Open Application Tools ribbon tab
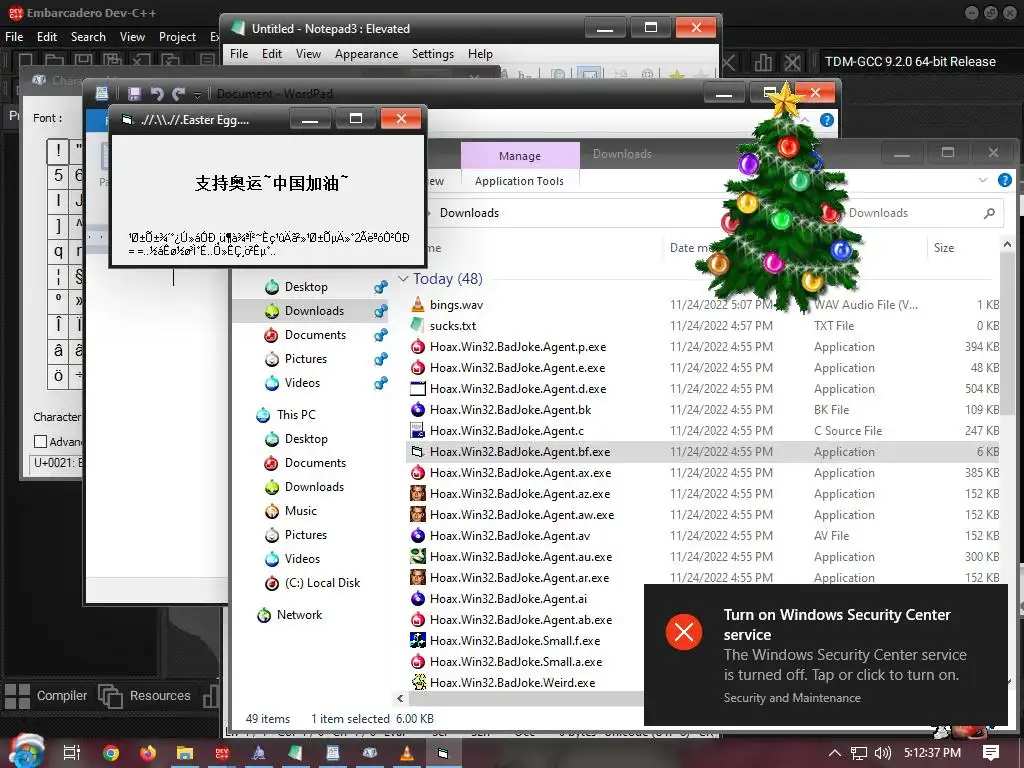 coord(519,181)
